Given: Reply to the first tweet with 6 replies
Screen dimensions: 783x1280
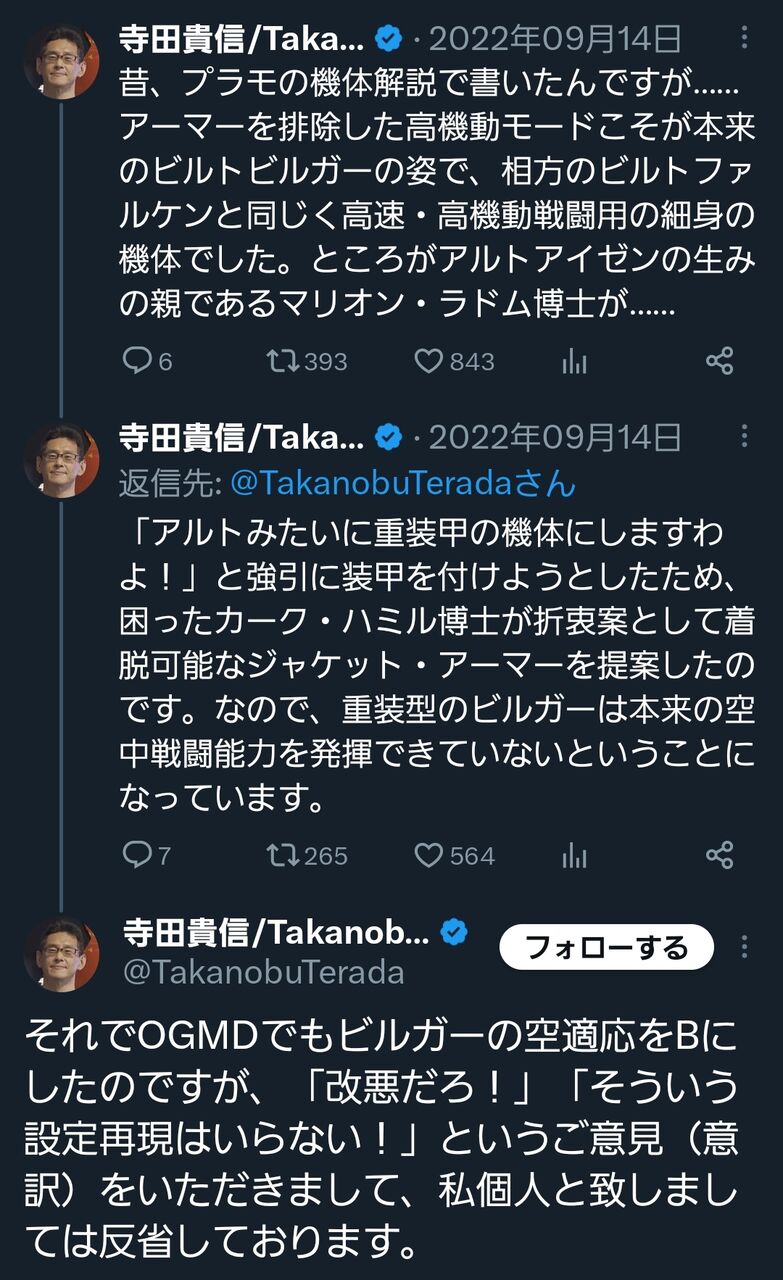Looking at the screenshot, I should pyautogui.click(x=137, y=361).
